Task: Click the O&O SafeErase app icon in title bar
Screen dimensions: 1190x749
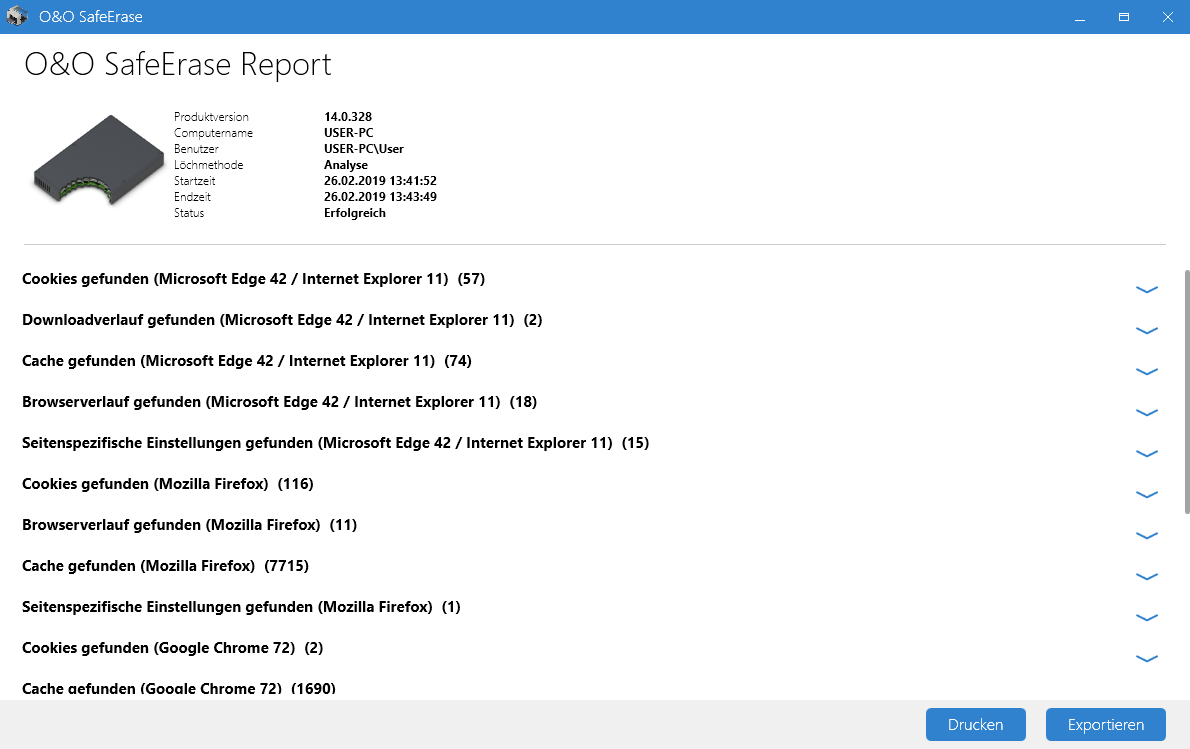Action: [x=17, y=16]
